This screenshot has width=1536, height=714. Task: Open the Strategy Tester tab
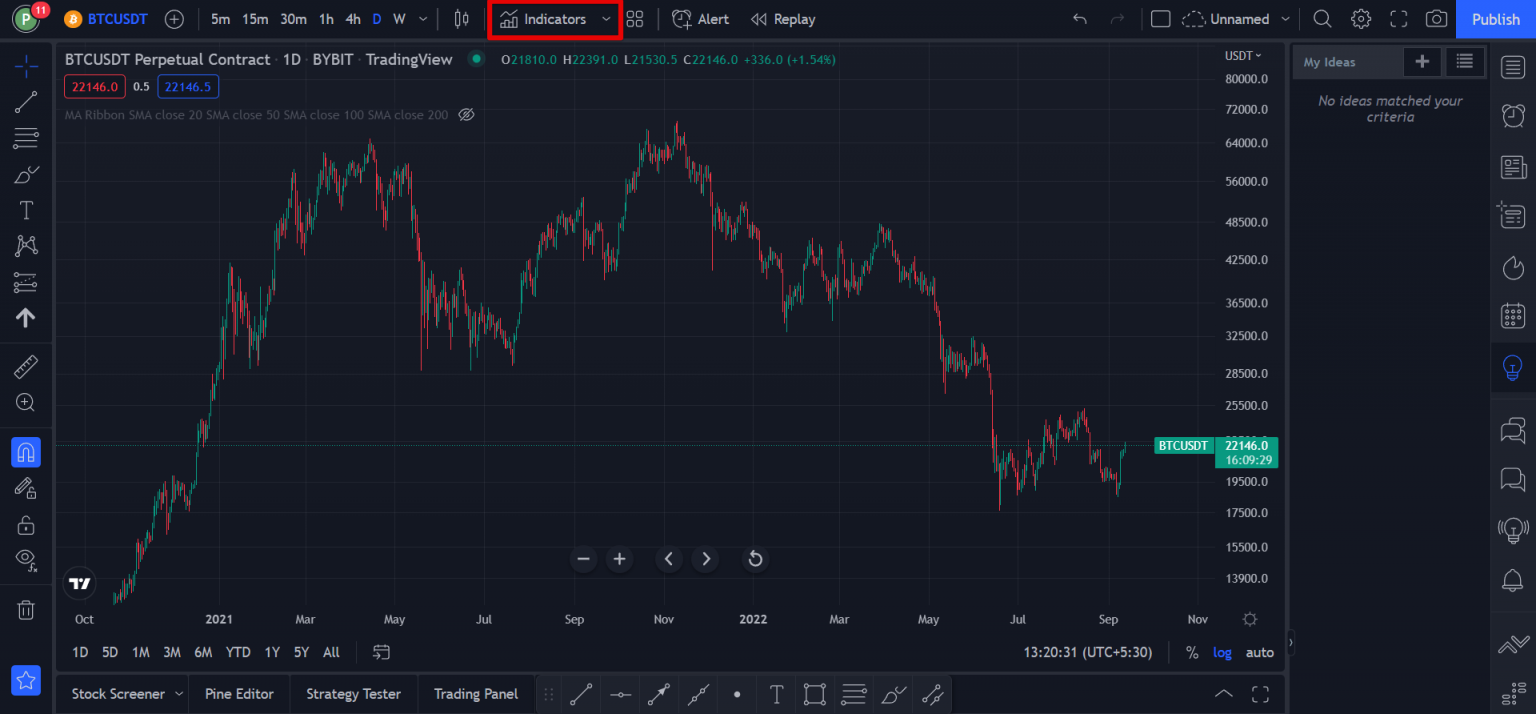[x=353, y=693]
